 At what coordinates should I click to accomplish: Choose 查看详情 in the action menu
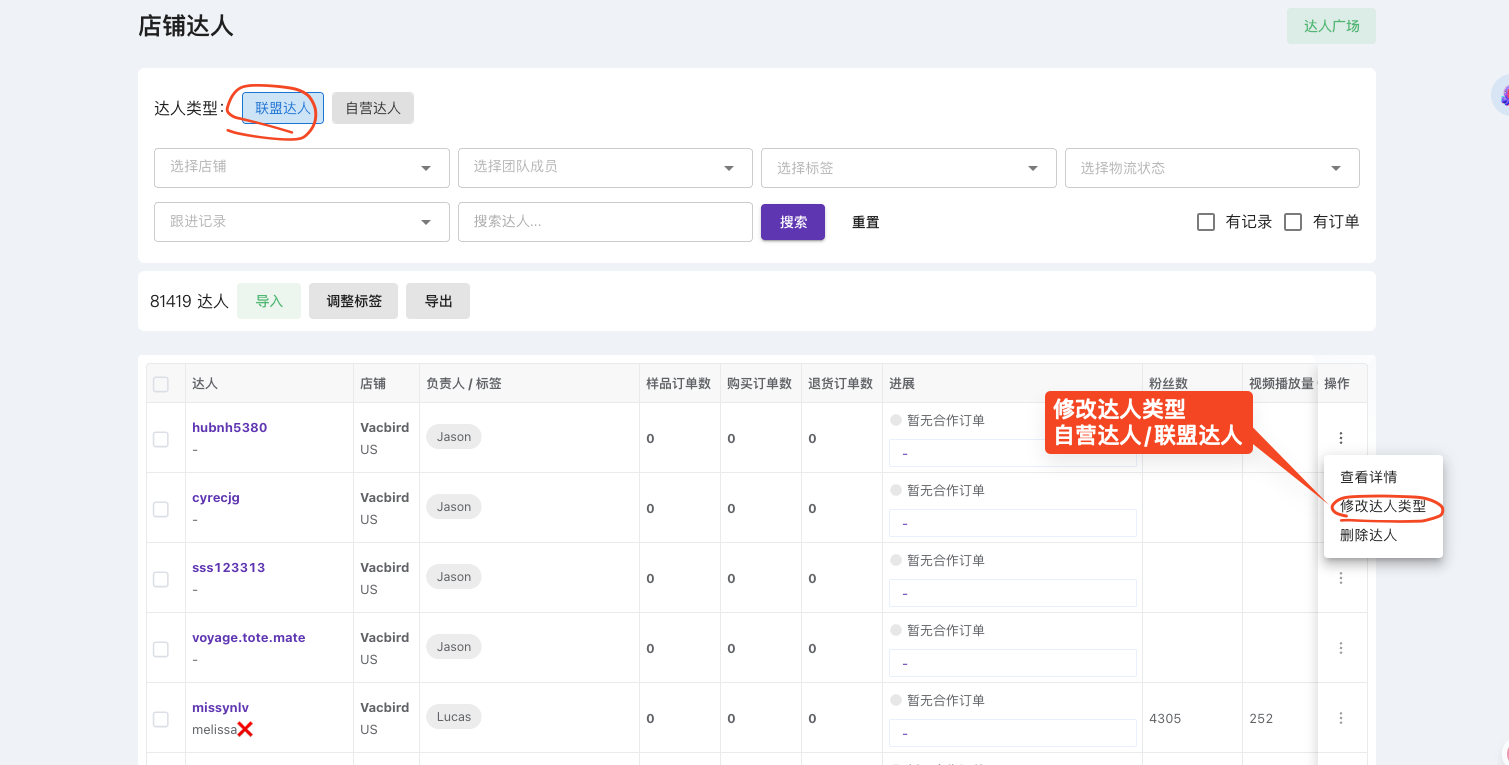click(1383, 477)
